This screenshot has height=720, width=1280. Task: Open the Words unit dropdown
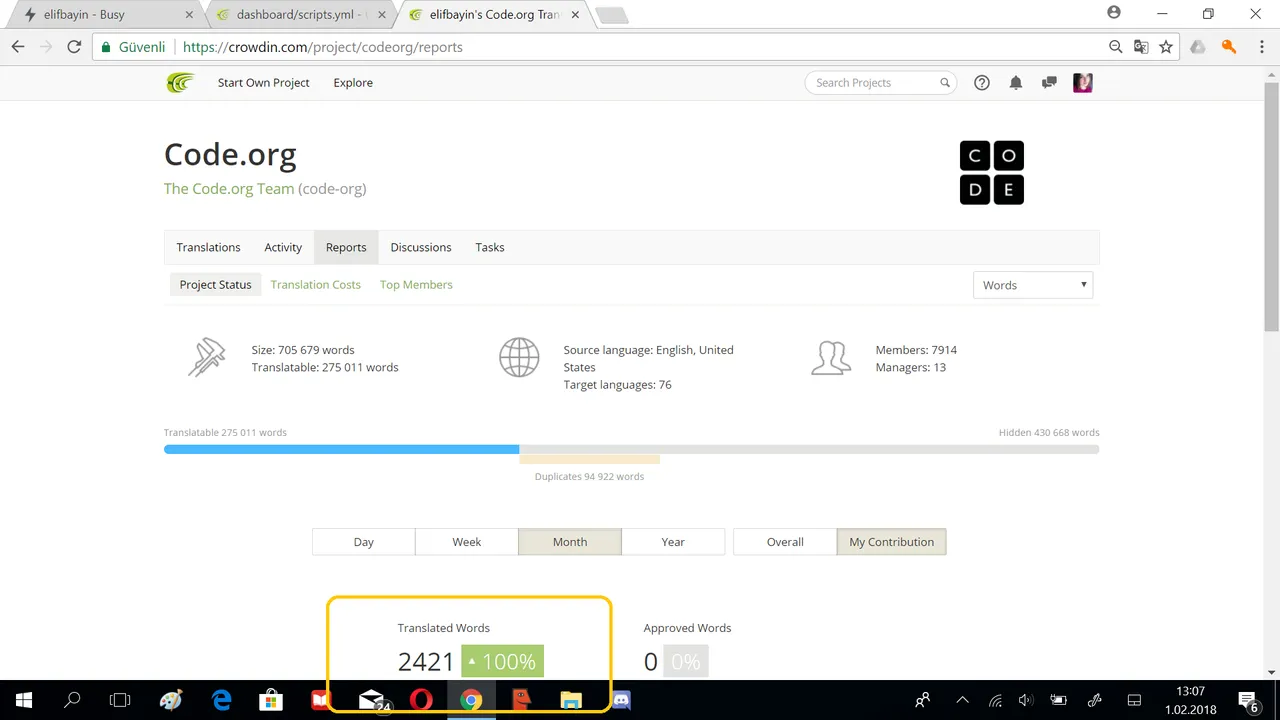pyautogui.click(x=1033, y=285)
